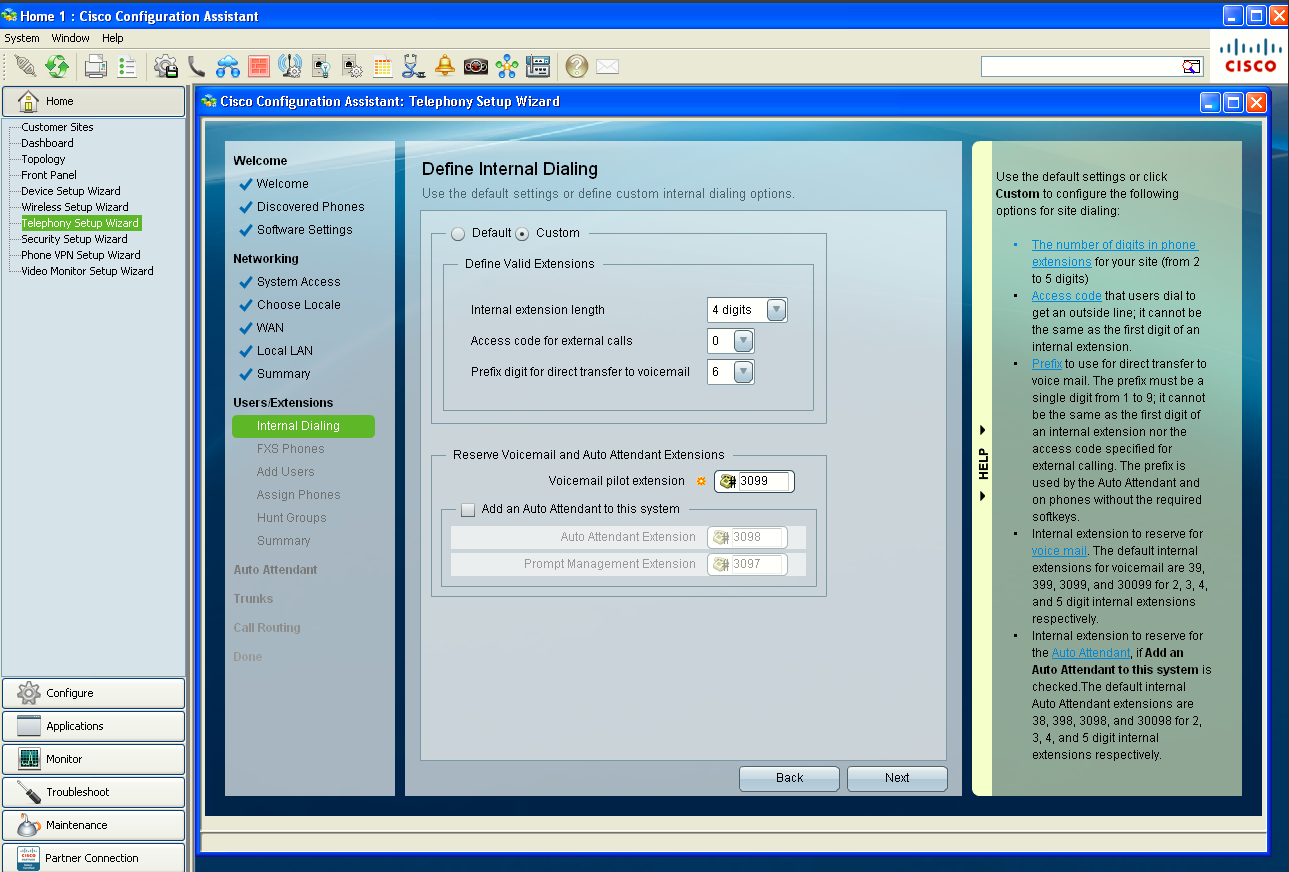Open the Access code help link
1289x872 pixels.
point(1066,296)
